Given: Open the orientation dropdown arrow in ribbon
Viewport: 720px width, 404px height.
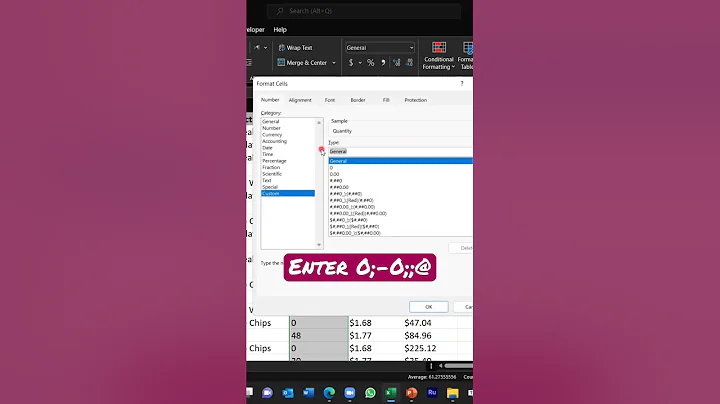Looking at the screenshot, I should coord(265,48).
